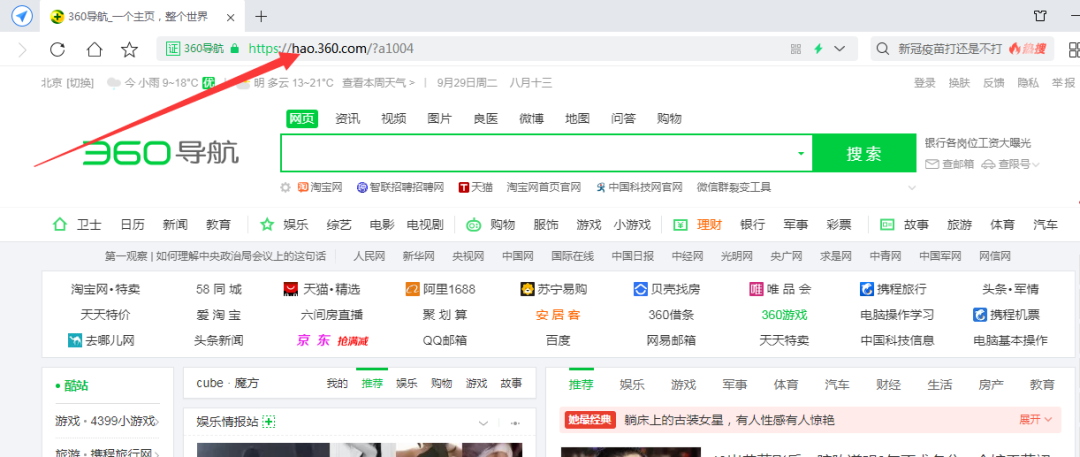Add module via green plus beside 娱乐情报站
Image resolution: width=1080 pixels, height=457 pixels.
269,421
